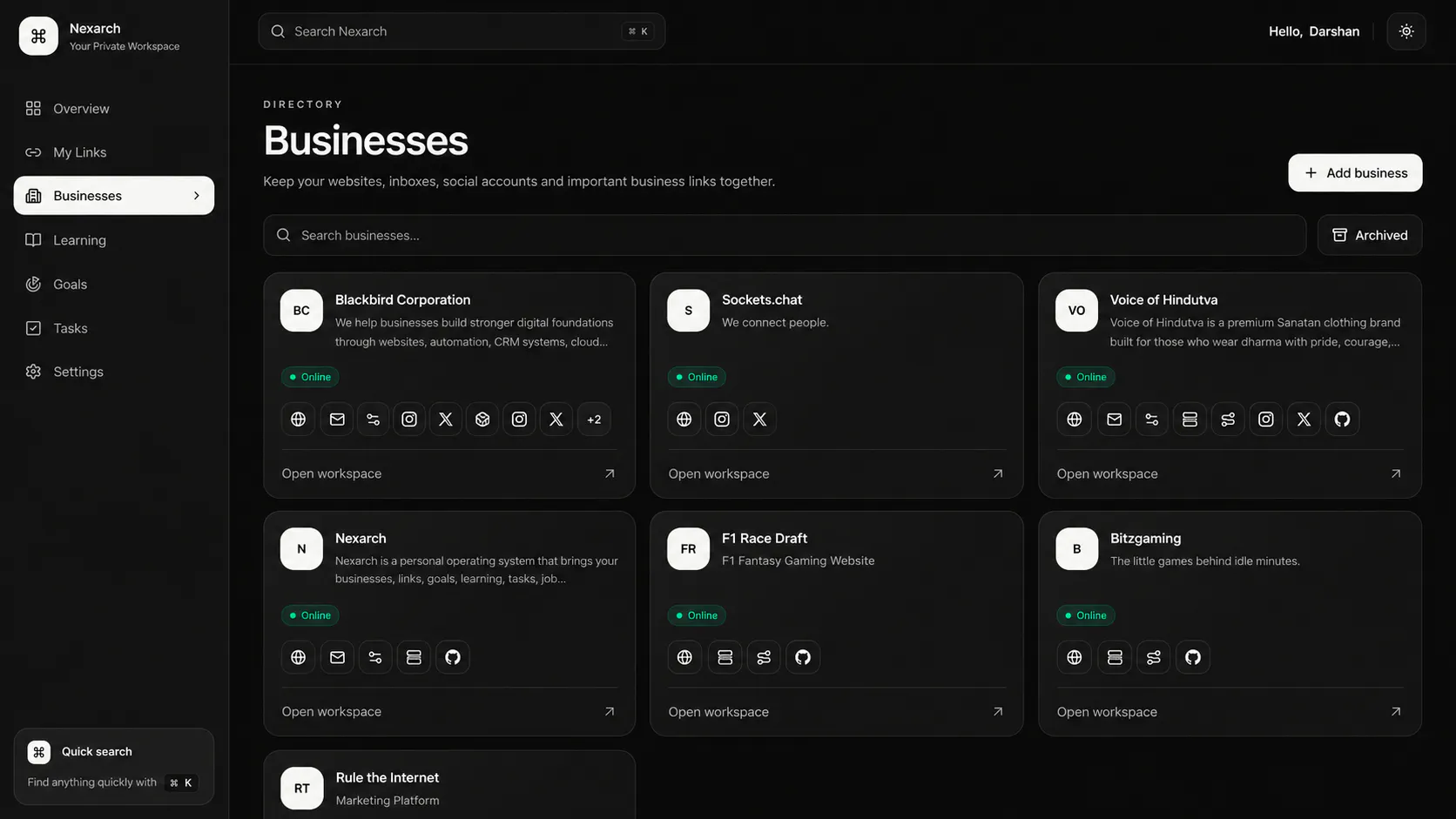Click the server icon on Voice of Hindutva card
Screen dimensions: 1456x819
[1190, 420]
